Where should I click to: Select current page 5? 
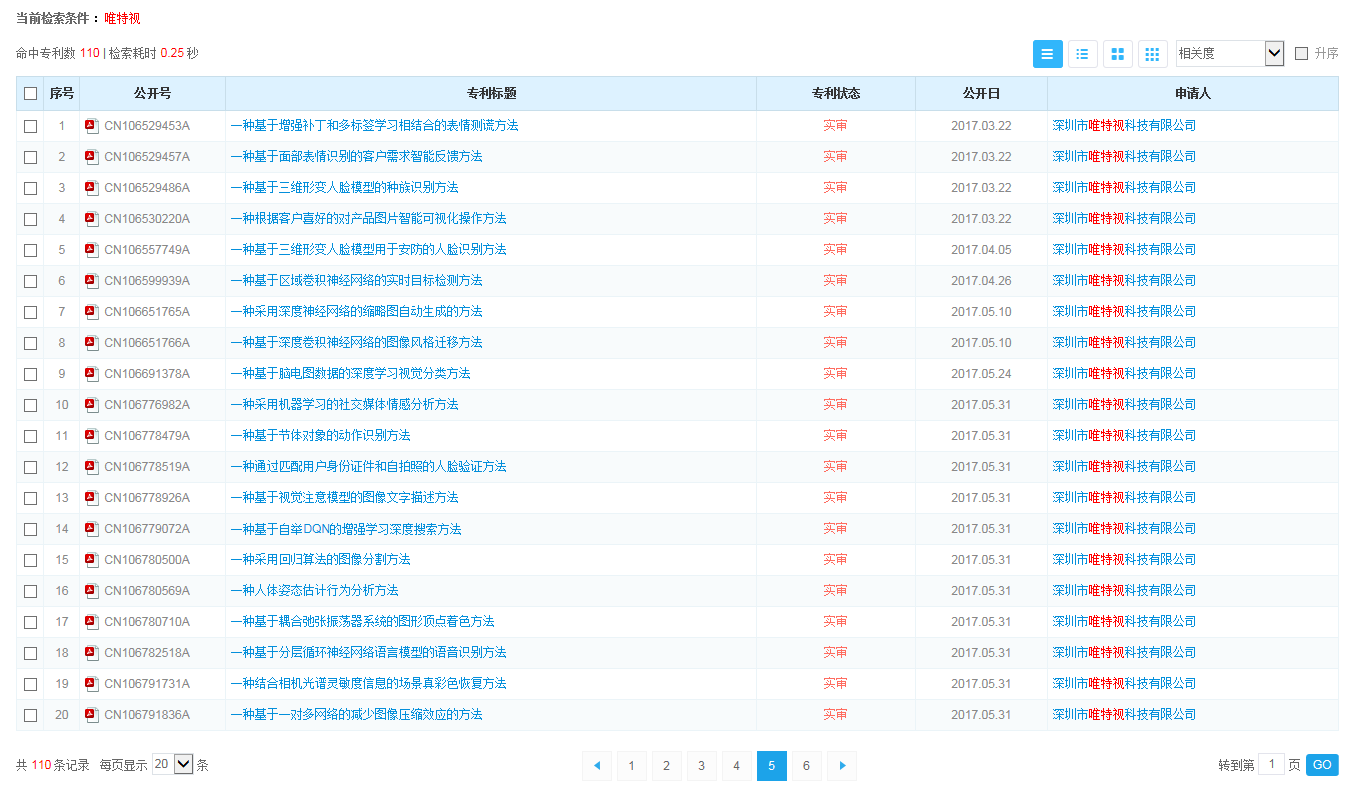click(771, 766)
